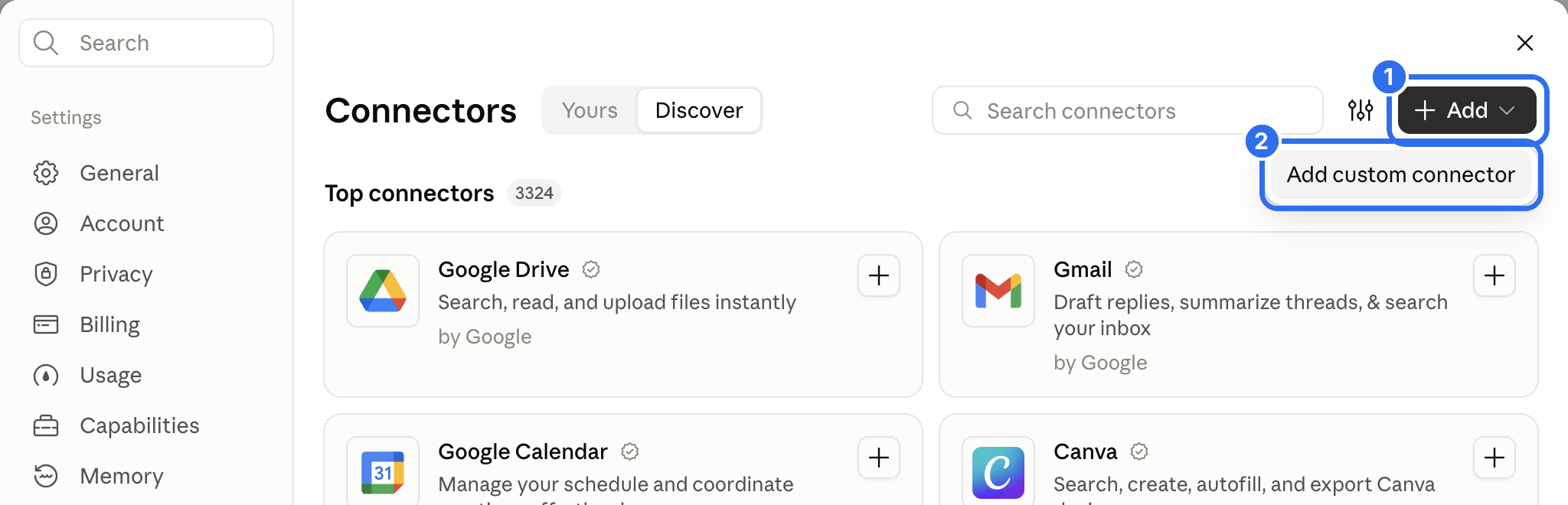Screen dimensions: 1568x505
Task: Click the Gmail envelope logo
Action: pos(998,291)
